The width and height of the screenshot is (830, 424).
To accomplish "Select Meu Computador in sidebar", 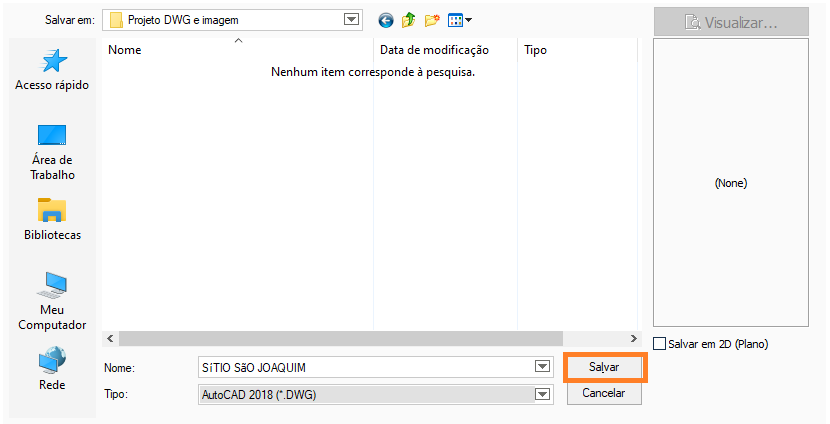I will point(52,302).
